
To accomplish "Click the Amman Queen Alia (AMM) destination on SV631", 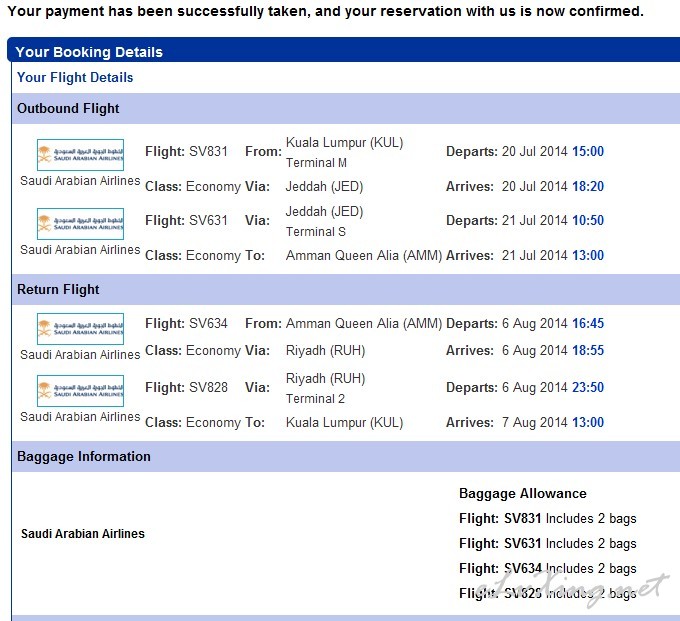I will pos(364,255).
